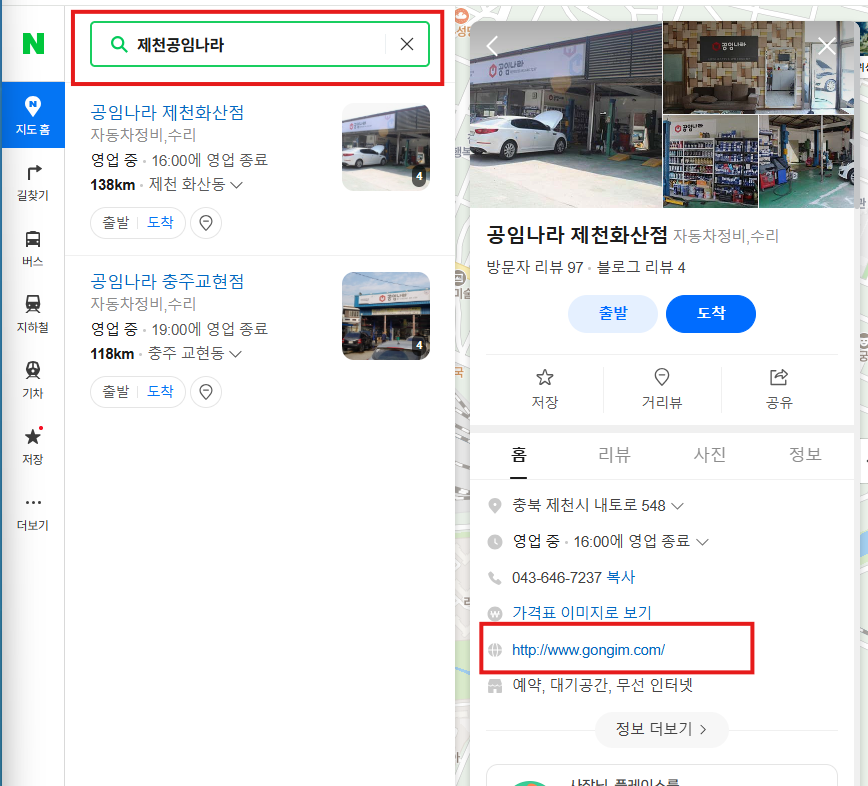Open the garage lift bay photo
The image size is (868, 786).
tap(806, 162)
